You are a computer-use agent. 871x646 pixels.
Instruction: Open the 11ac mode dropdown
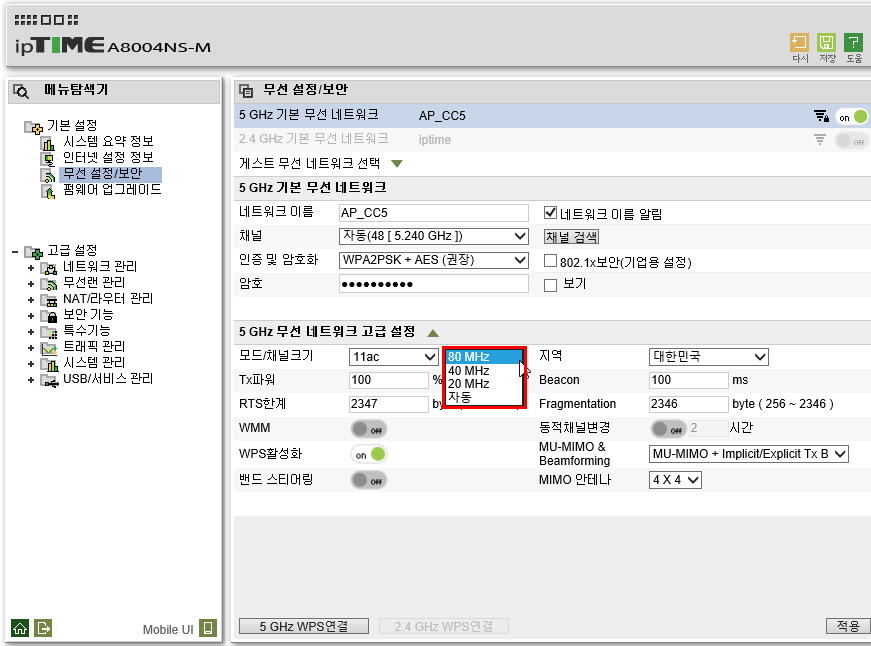pyautogui.click(x=393, y=357)
